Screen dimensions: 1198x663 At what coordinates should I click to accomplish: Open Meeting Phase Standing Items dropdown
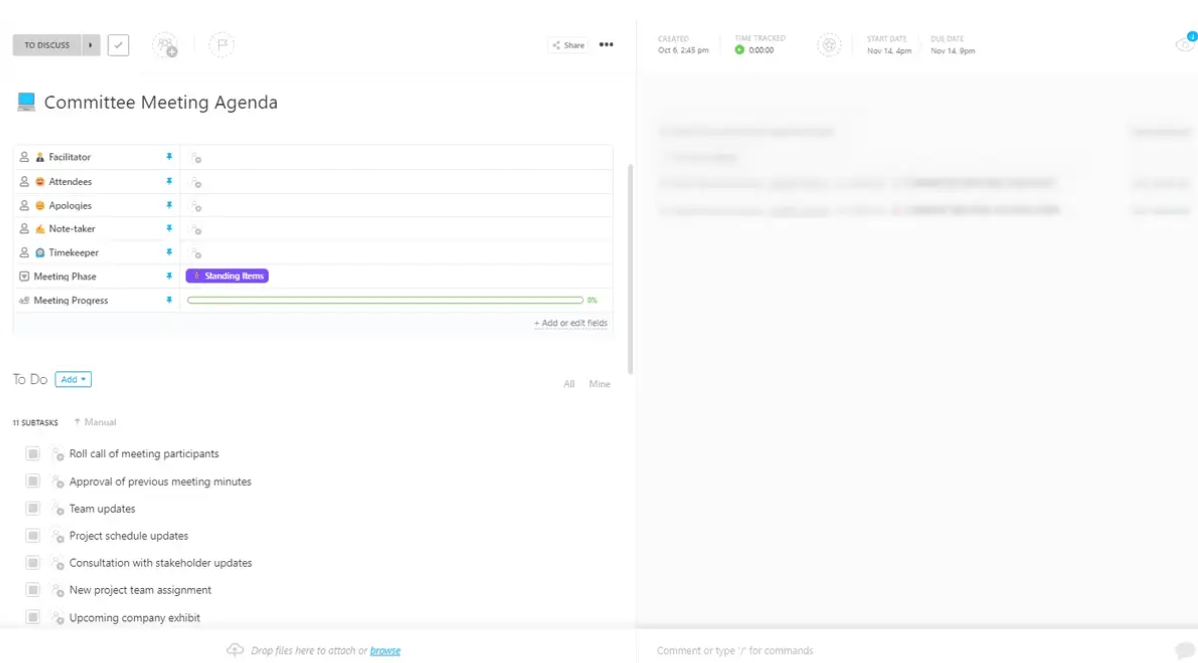(227, 276)
